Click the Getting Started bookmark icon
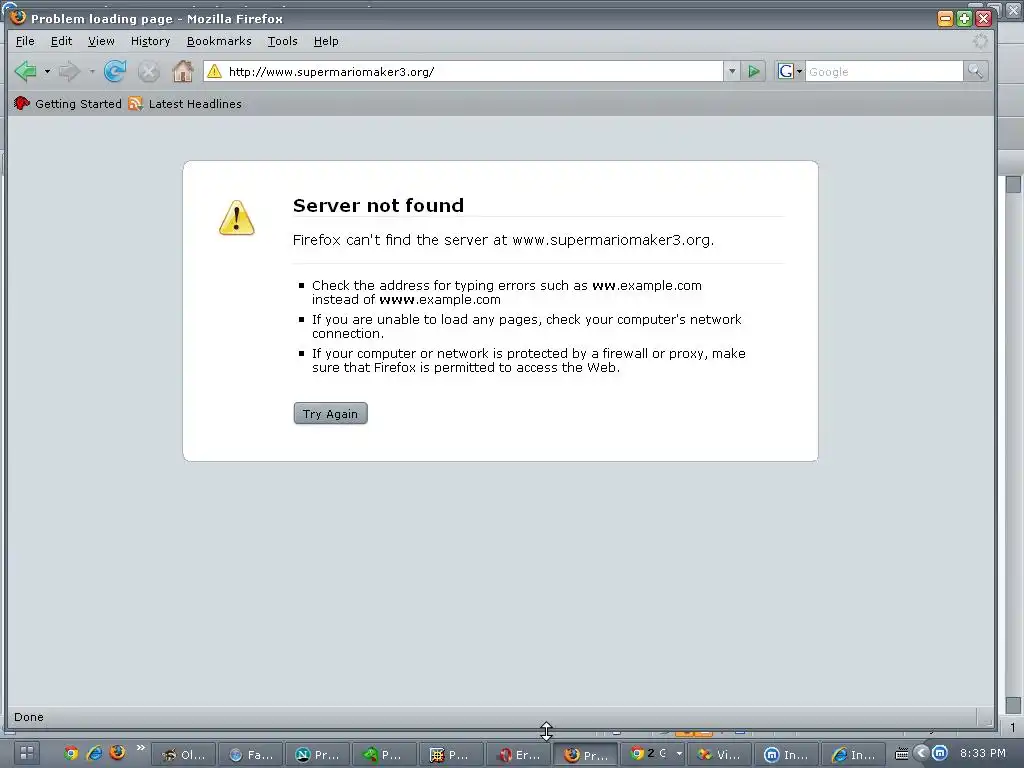The width and height of the screenshot is (1024, 768). (22, 103)
